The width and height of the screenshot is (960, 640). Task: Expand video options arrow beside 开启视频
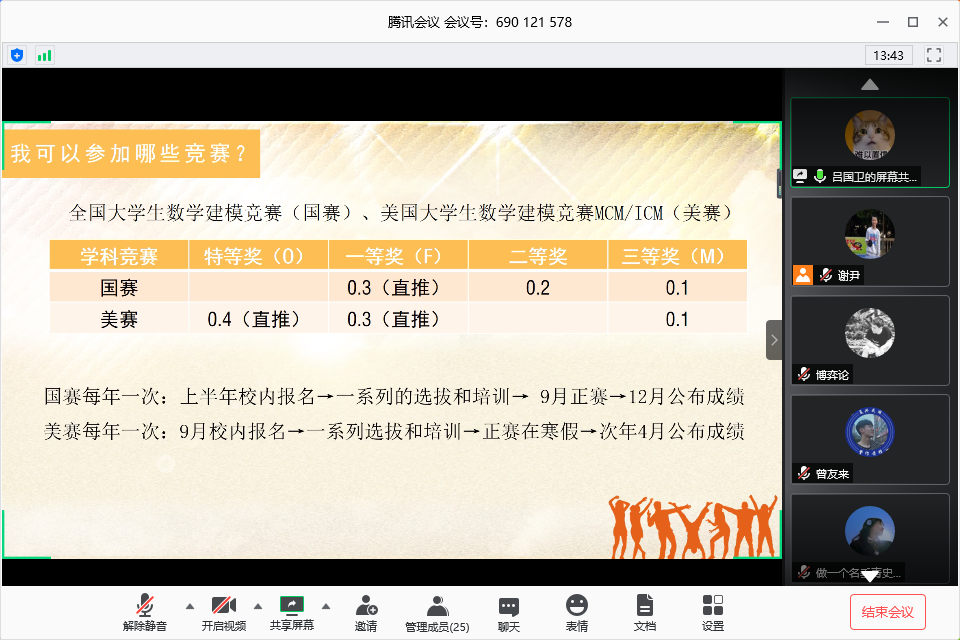(x=258, y=606)
